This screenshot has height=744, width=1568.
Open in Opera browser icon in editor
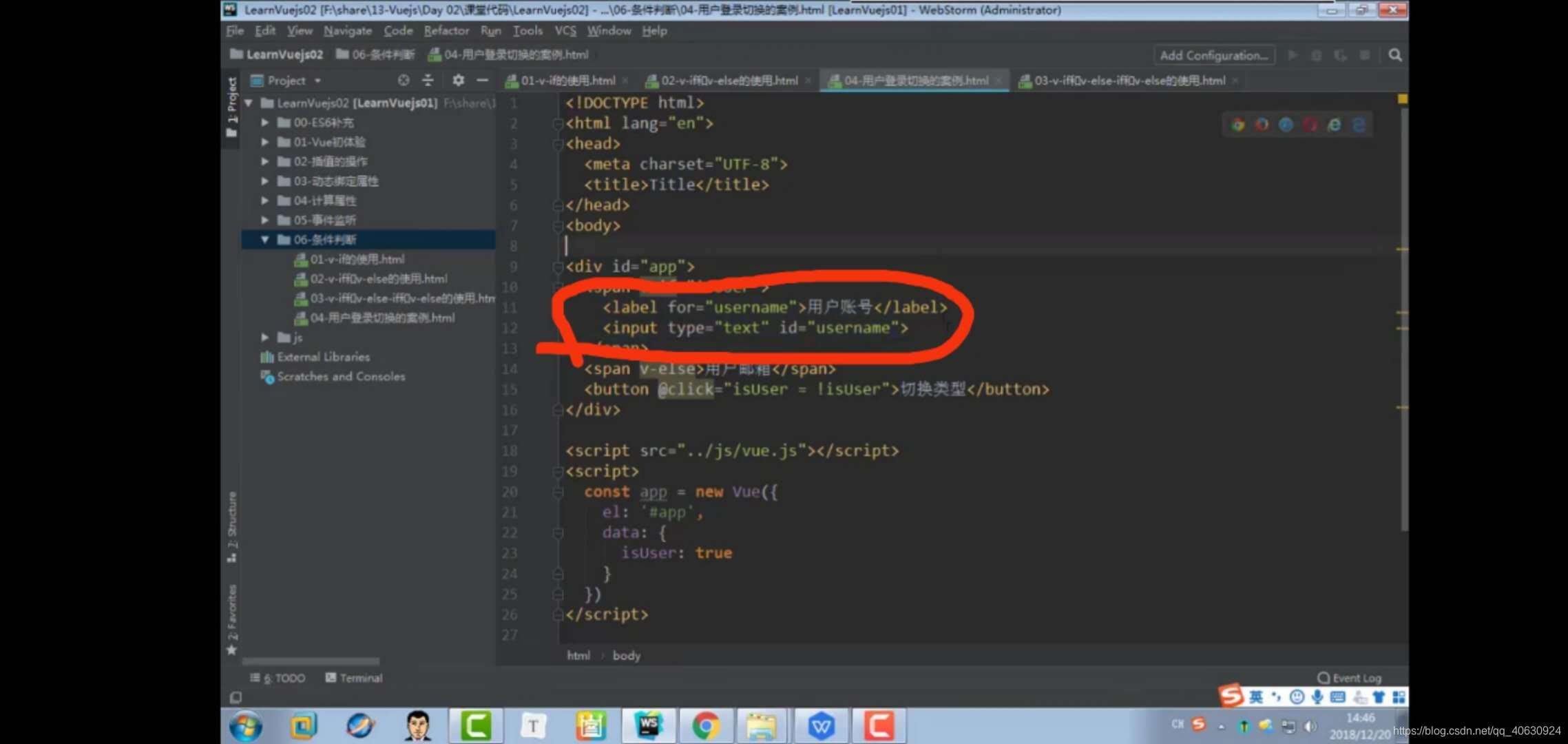coord(1310,125)
